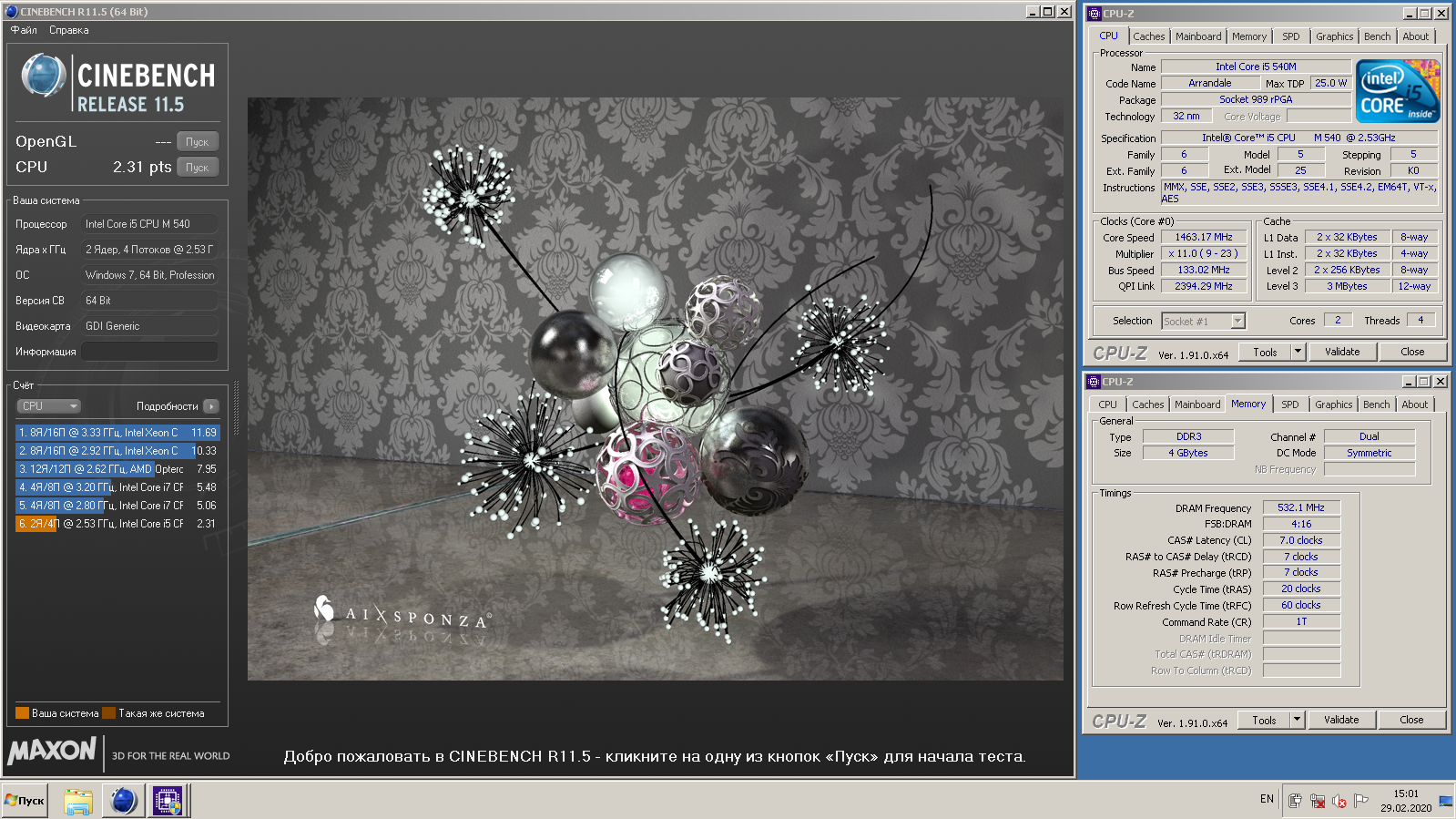Click the top CPU-Z title bar icon

coord(1095,14)
